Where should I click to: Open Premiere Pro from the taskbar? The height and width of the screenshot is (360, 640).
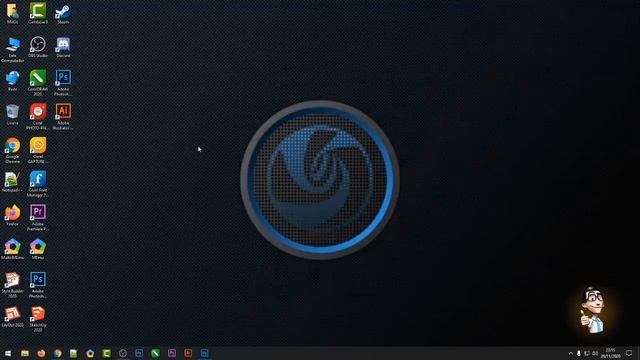tap(172, 353)
